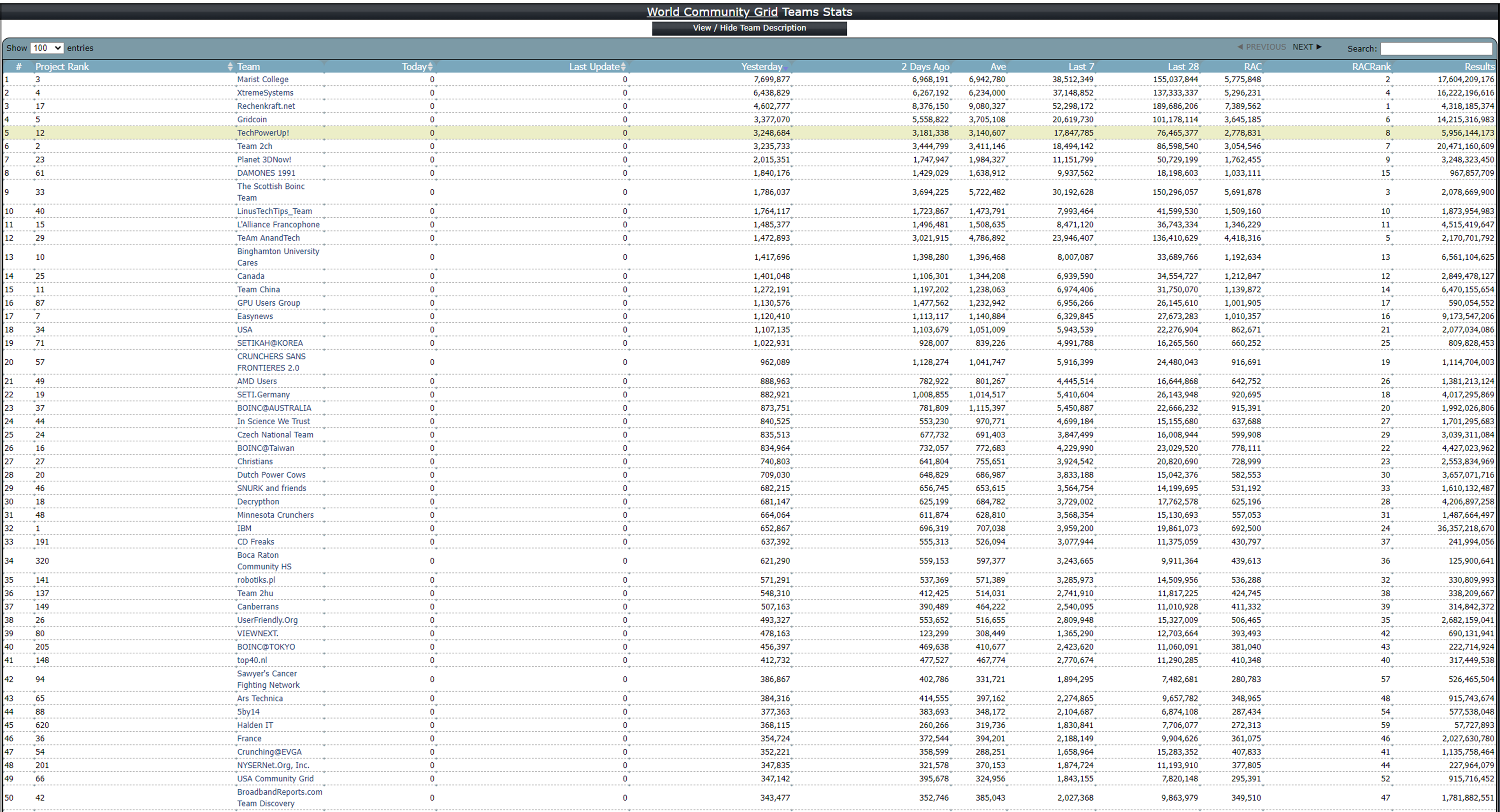This screenshot has width=1500, height=812.
Task: Open the LinusTechTips_Team link
Action: pos(274,211)
